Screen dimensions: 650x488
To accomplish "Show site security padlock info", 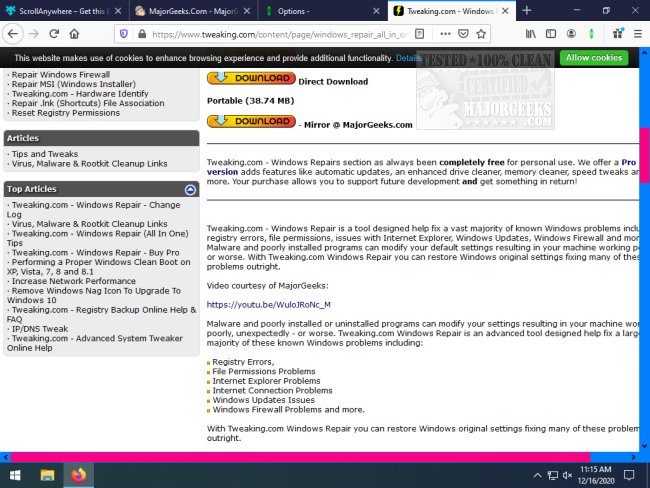I will coord(142,34).
